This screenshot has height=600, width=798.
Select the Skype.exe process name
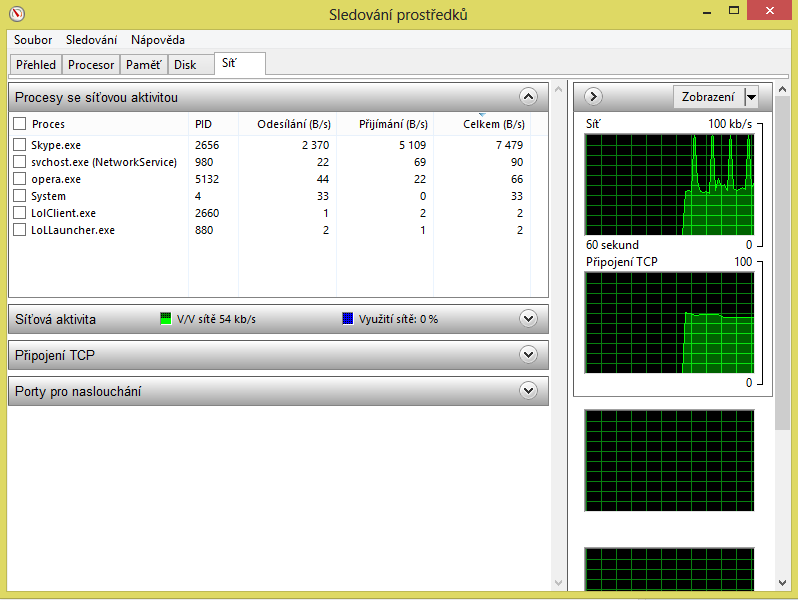click(56, 145)
